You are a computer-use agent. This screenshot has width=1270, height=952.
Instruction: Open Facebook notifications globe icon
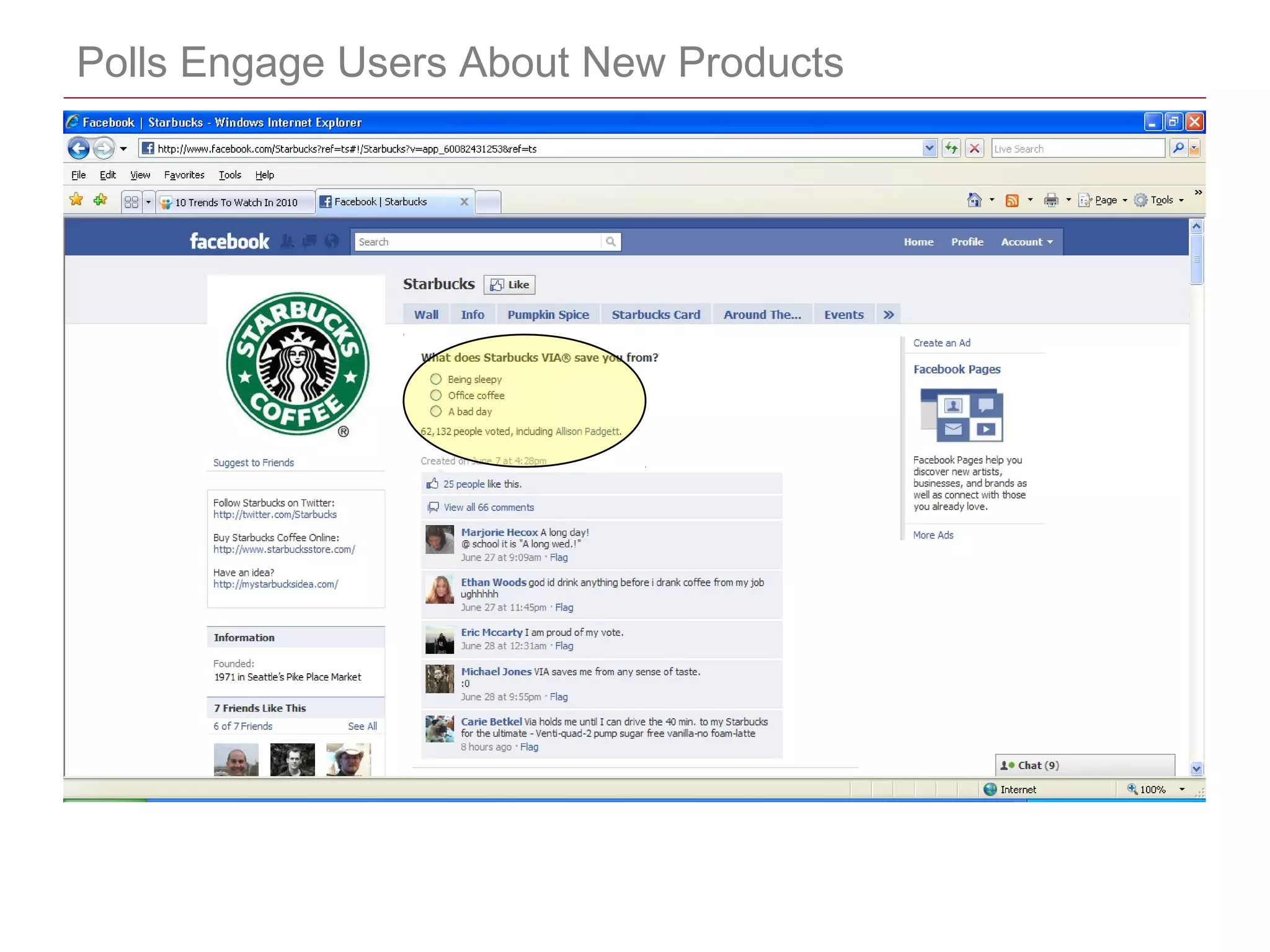tap(332, 241)
